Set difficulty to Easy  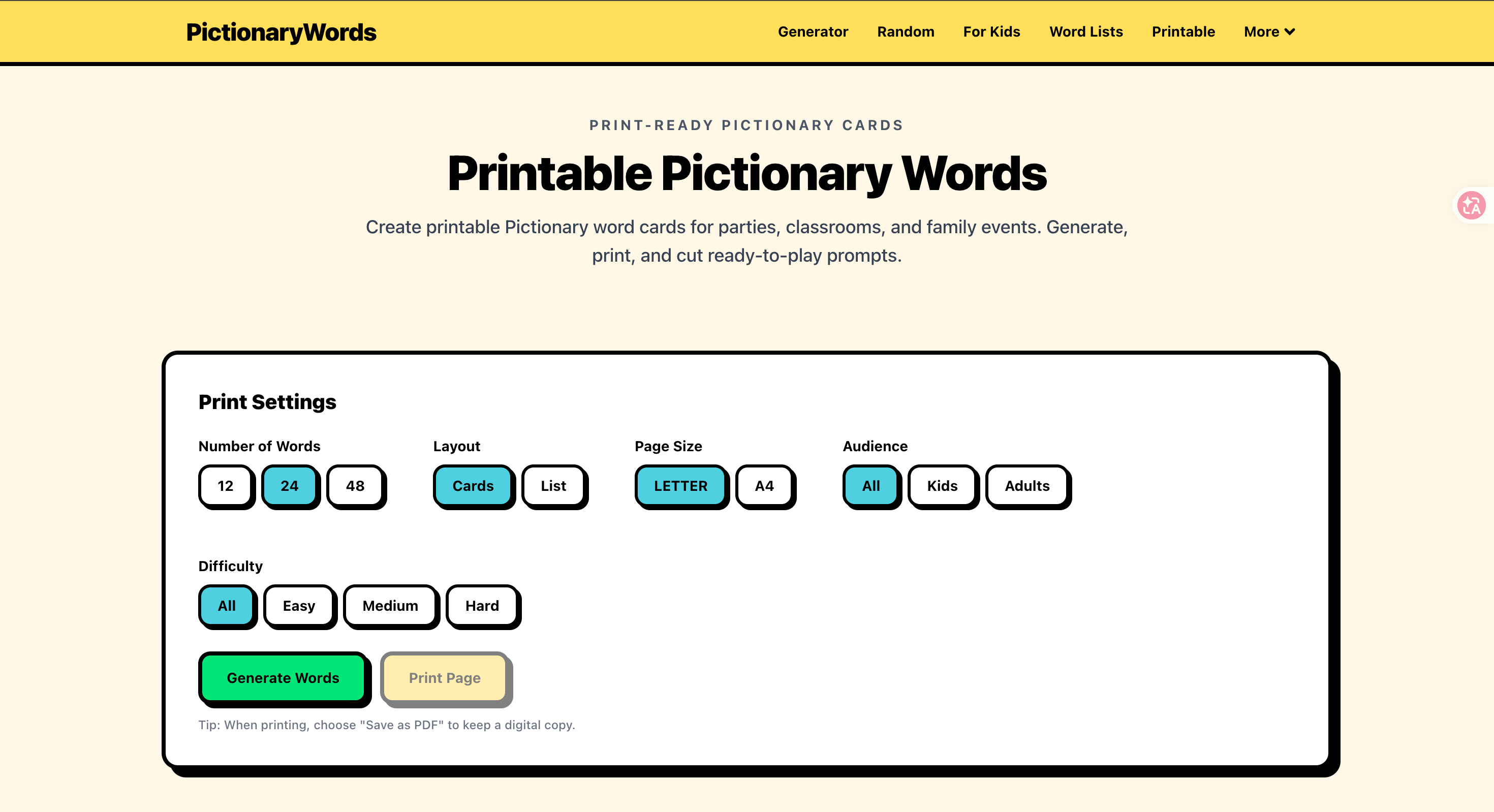pos(299,606)
